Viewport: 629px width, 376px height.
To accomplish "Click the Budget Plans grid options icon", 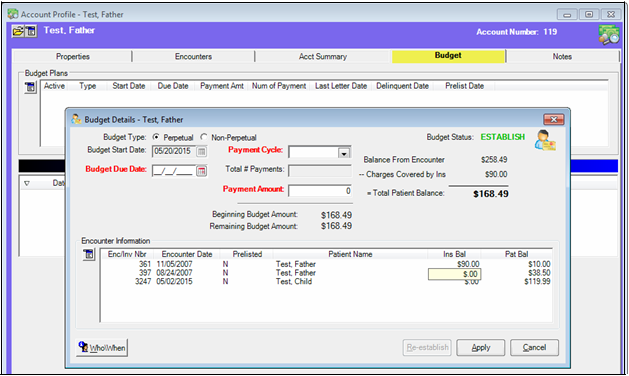I will (30, 87).
